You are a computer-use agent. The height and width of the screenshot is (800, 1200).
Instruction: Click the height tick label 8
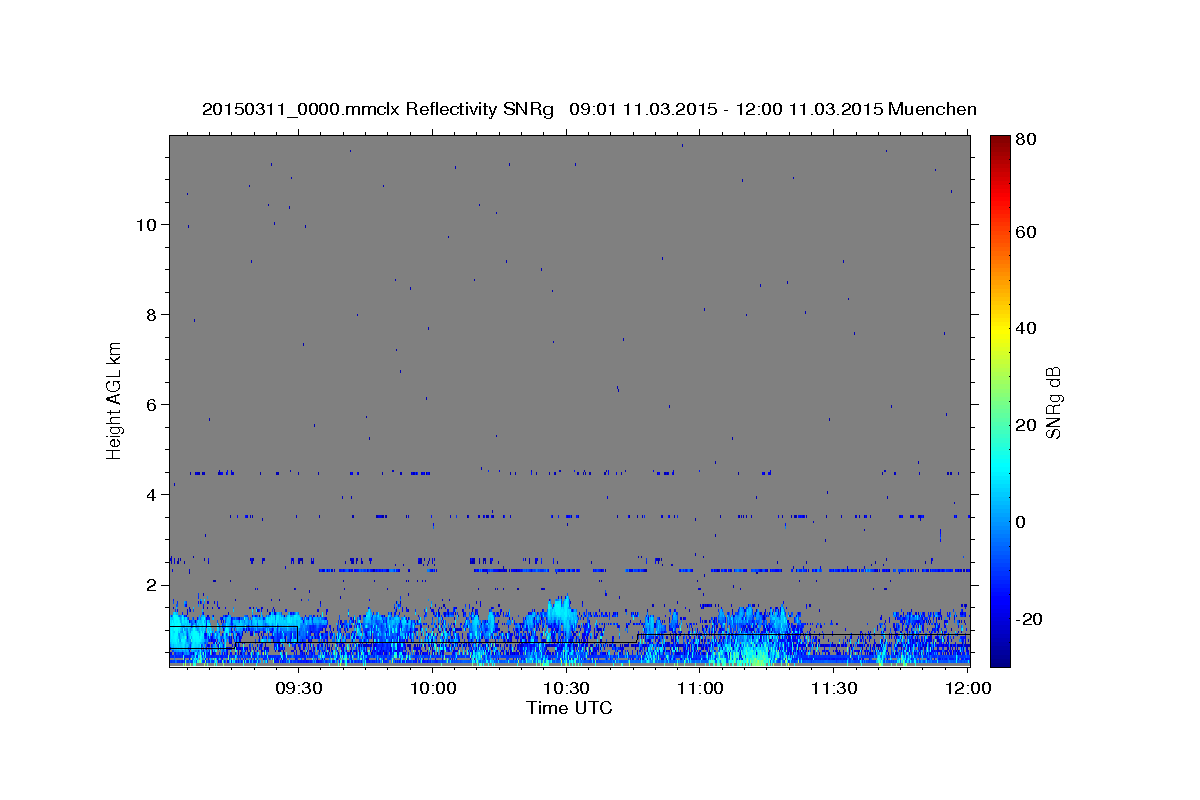click(x=150, y=315)
